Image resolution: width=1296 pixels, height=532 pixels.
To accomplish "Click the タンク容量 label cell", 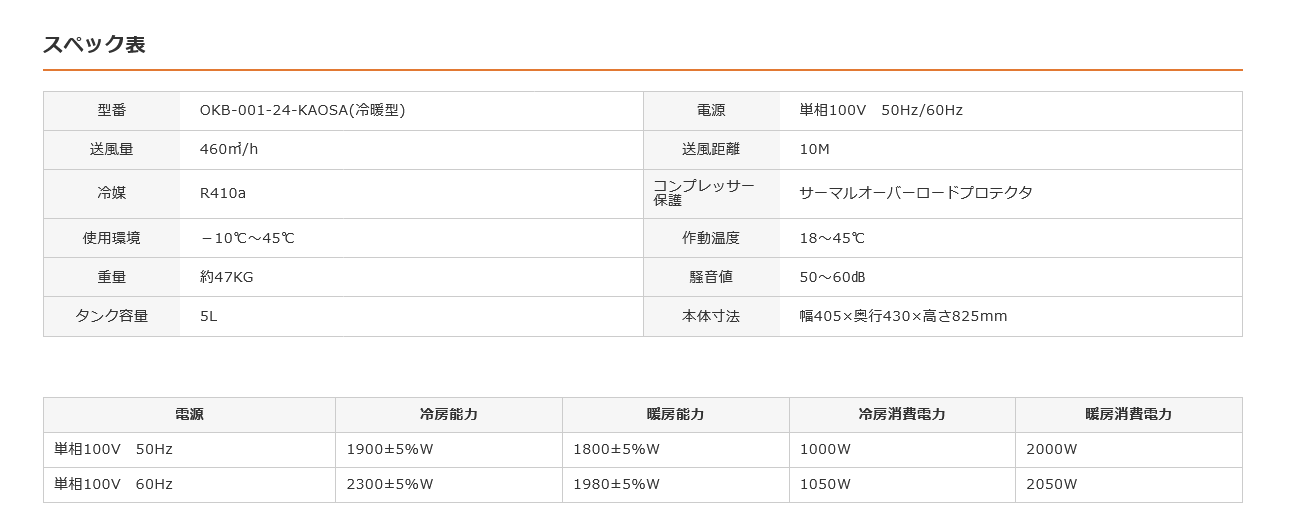I will coord(112,316).
